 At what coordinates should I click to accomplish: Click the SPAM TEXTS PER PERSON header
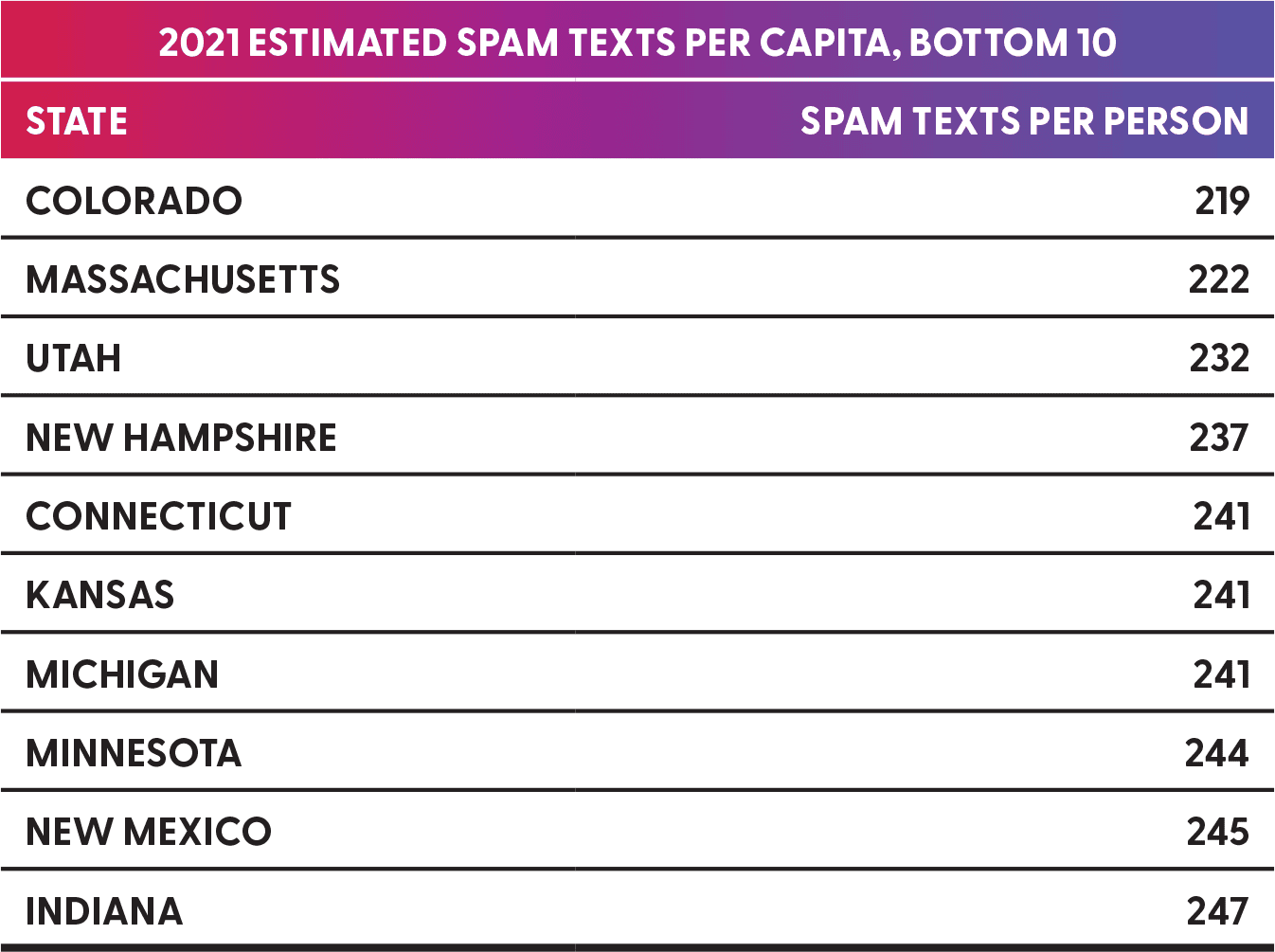[1024, 121]
